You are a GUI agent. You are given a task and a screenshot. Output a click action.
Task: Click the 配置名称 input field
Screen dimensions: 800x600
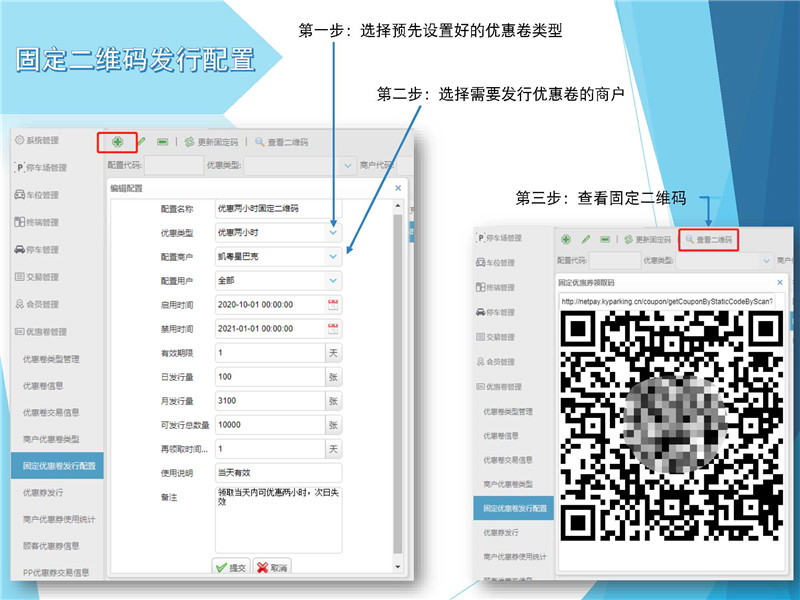(x=278, y=209)
